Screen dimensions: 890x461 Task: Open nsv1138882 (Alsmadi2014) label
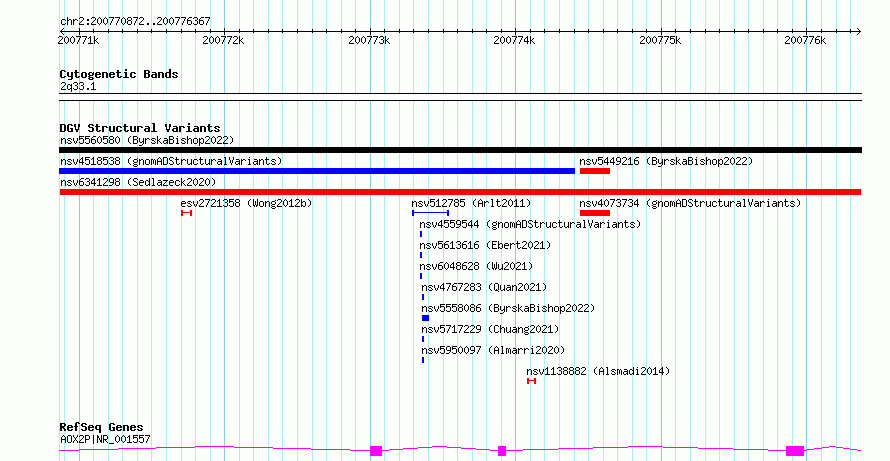[x=598, y=371]
